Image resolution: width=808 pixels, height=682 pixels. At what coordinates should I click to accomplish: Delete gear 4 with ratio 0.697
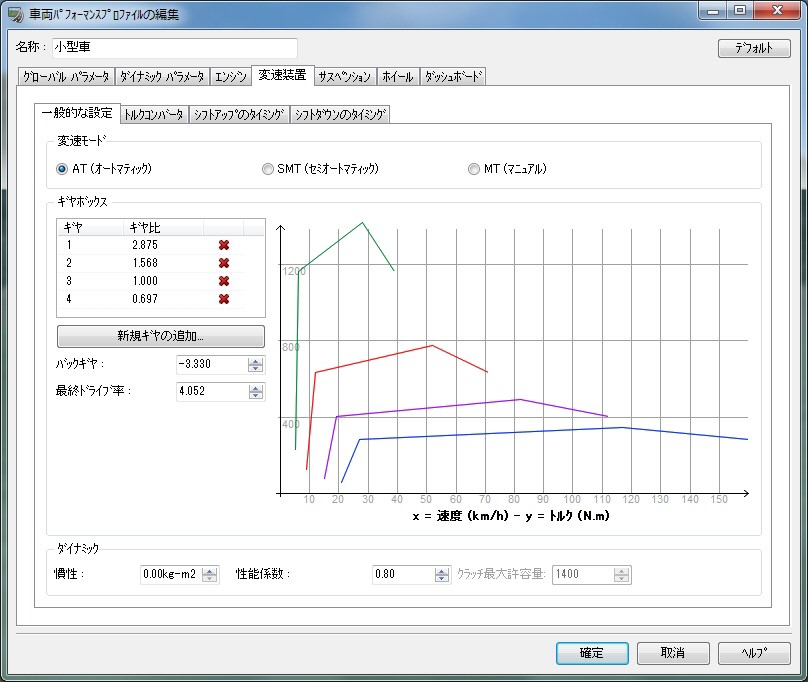pyautogui.click(x=224, y=299)
